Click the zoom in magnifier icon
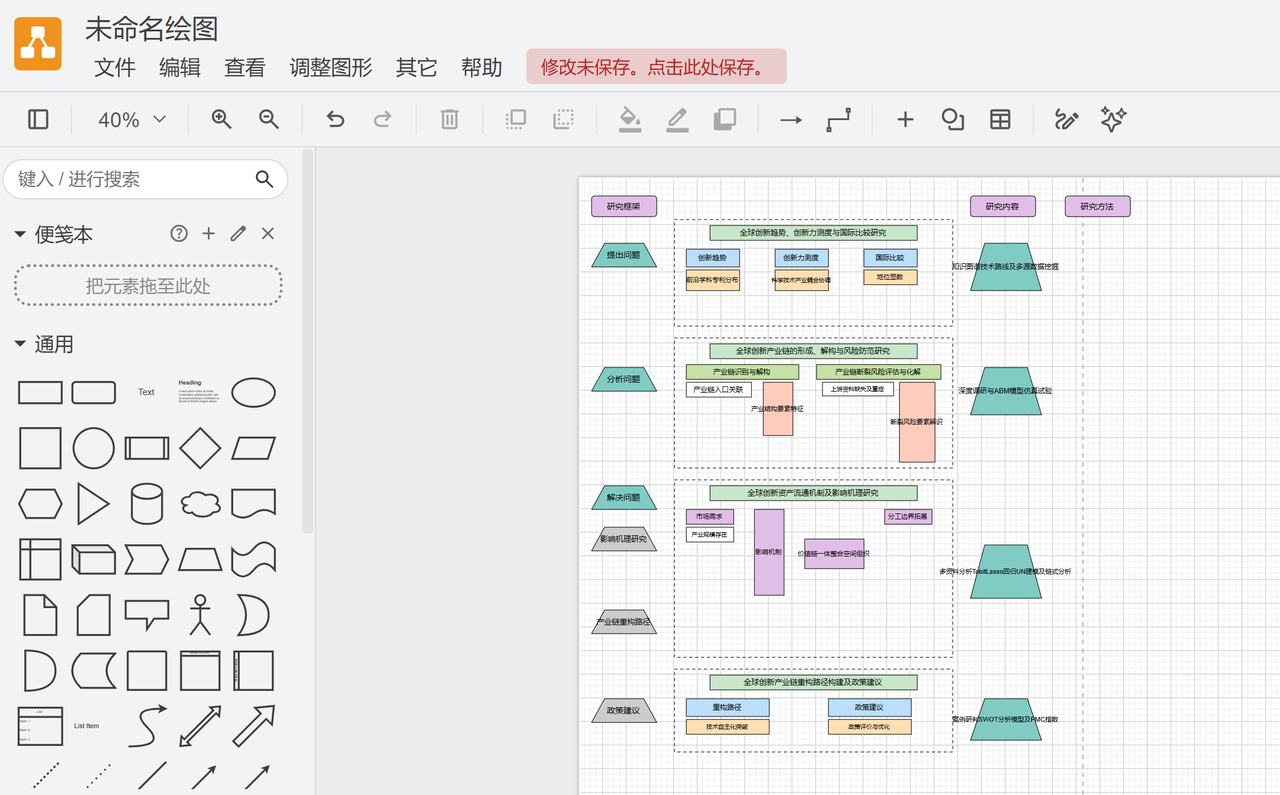1280x795 pixels. tap(222, 120)
